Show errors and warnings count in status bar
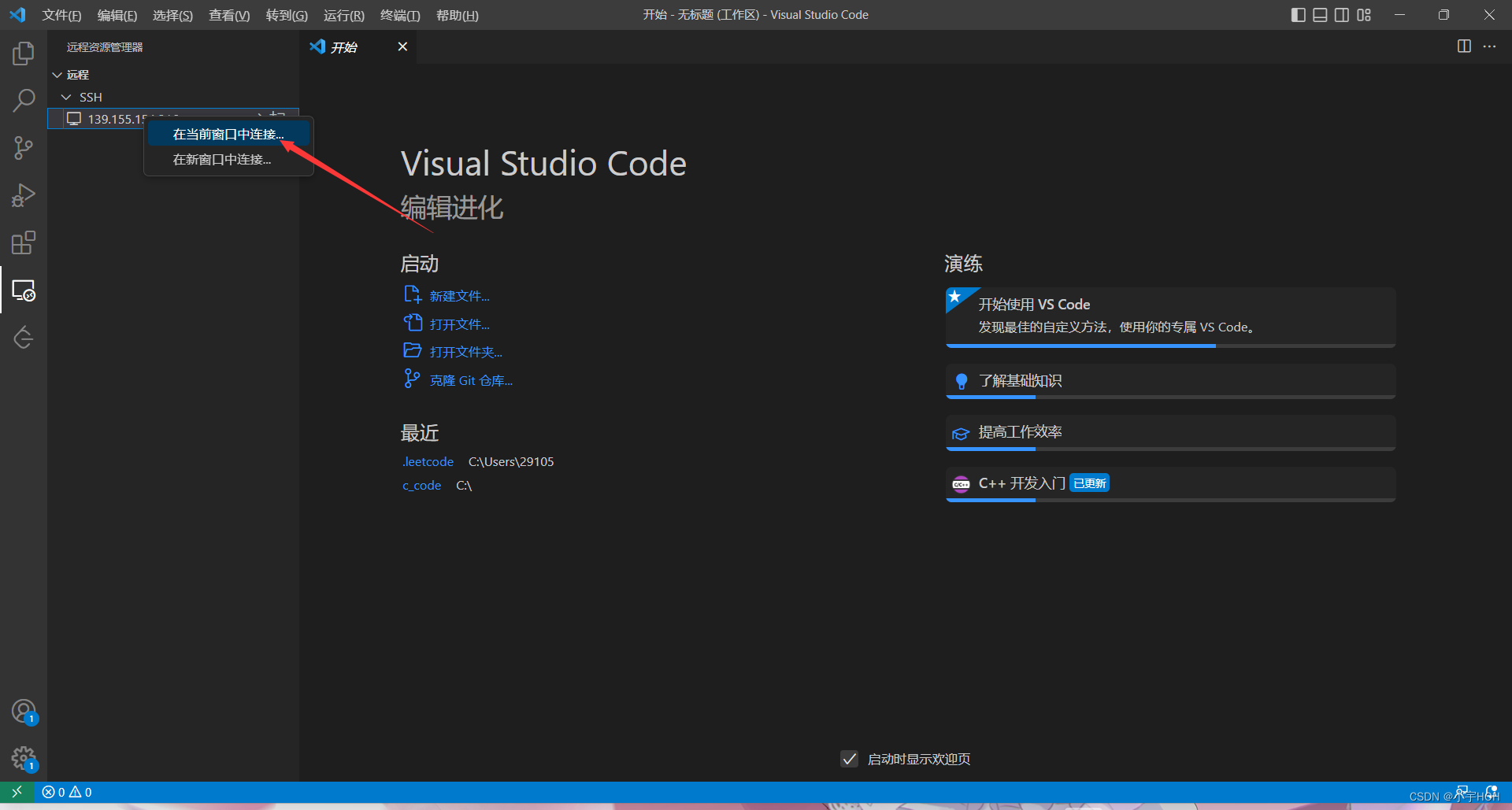The height and width of the screenshot is (810, 1512). pyautogui.click(x=67, y=792)
